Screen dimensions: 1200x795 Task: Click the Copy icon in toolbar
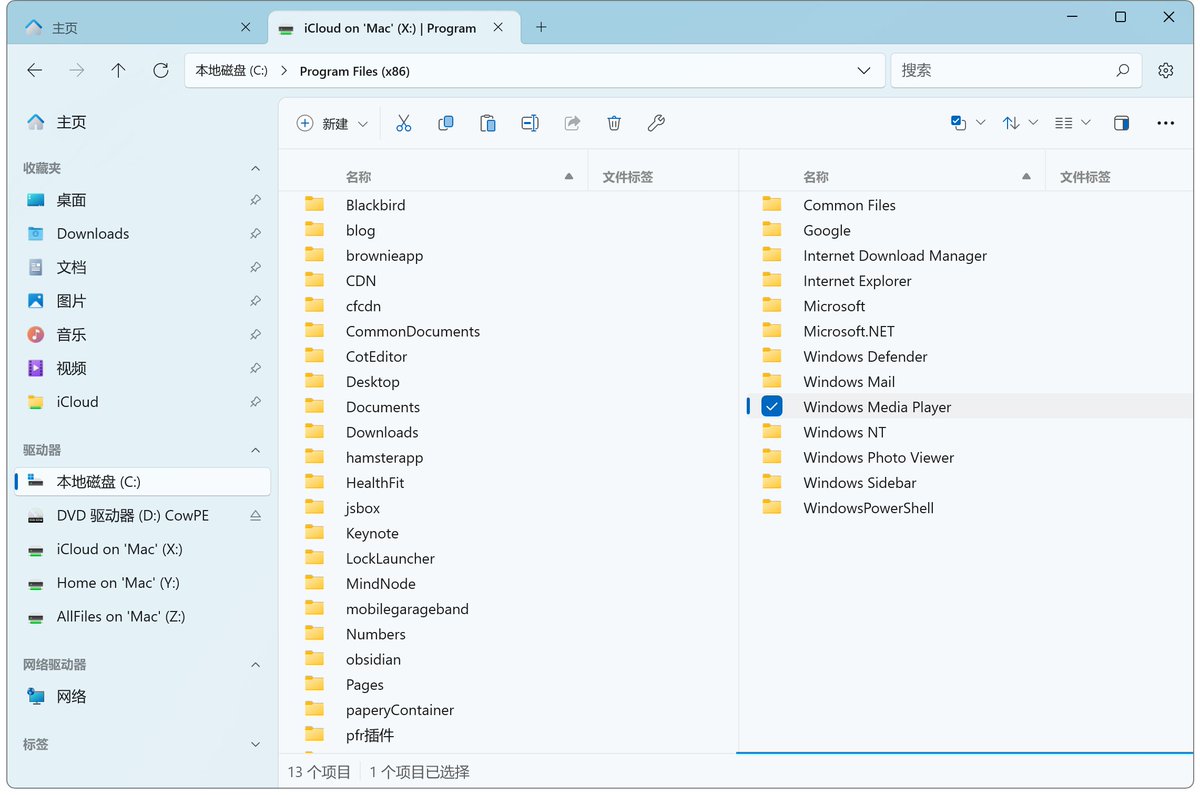[x=446, y=123]
